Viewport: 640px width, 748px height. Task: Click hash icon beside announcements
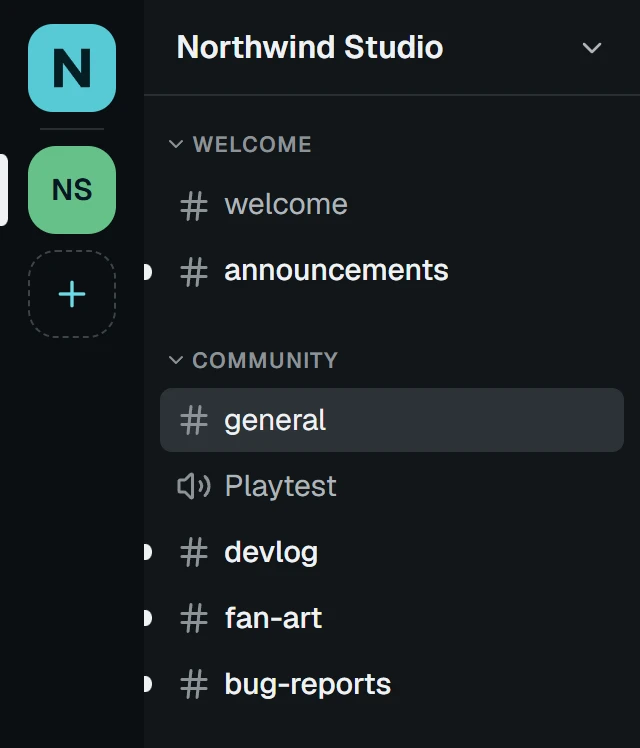pos(194,272)
